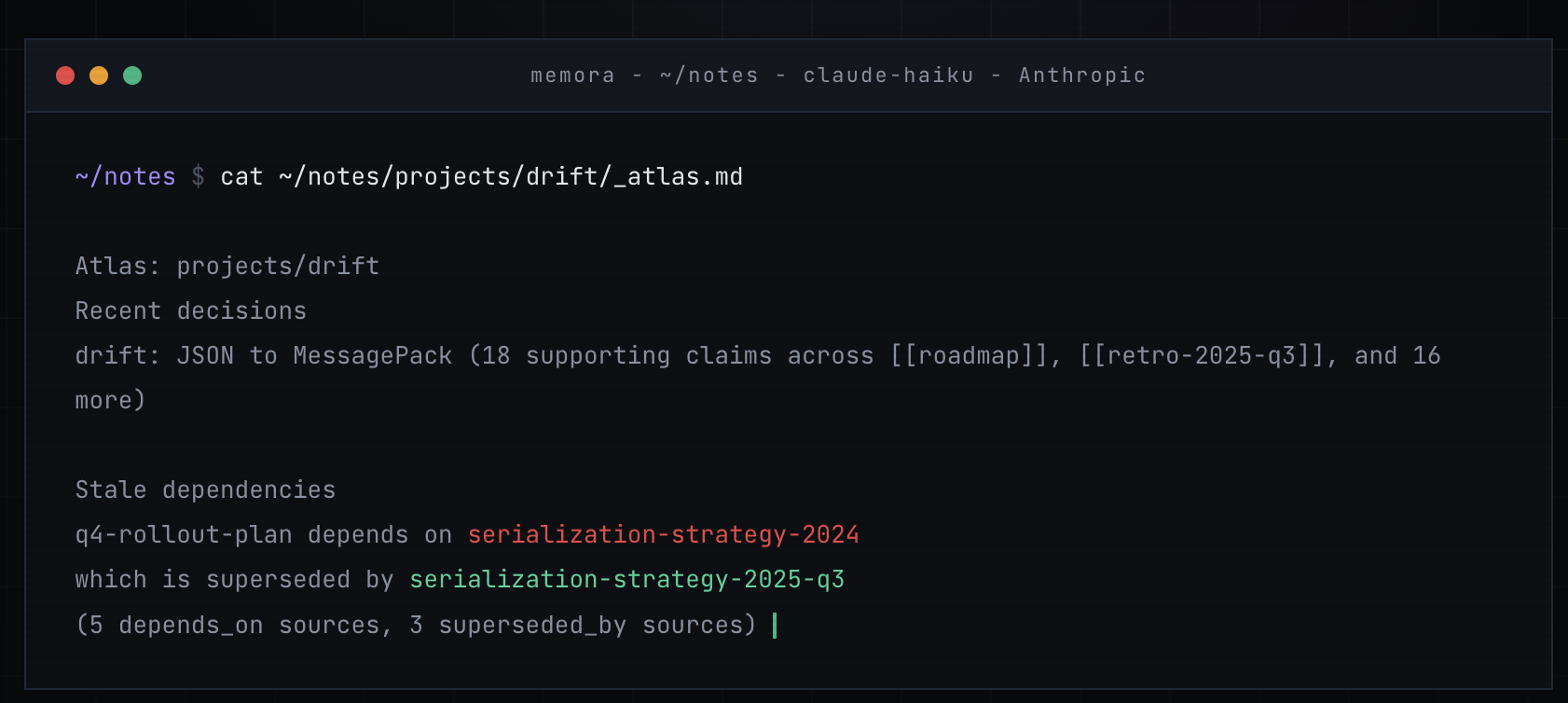Click the claude-haiku label in title bar
This screenshot has height=703, width=1568.
(x=888, y=76)
